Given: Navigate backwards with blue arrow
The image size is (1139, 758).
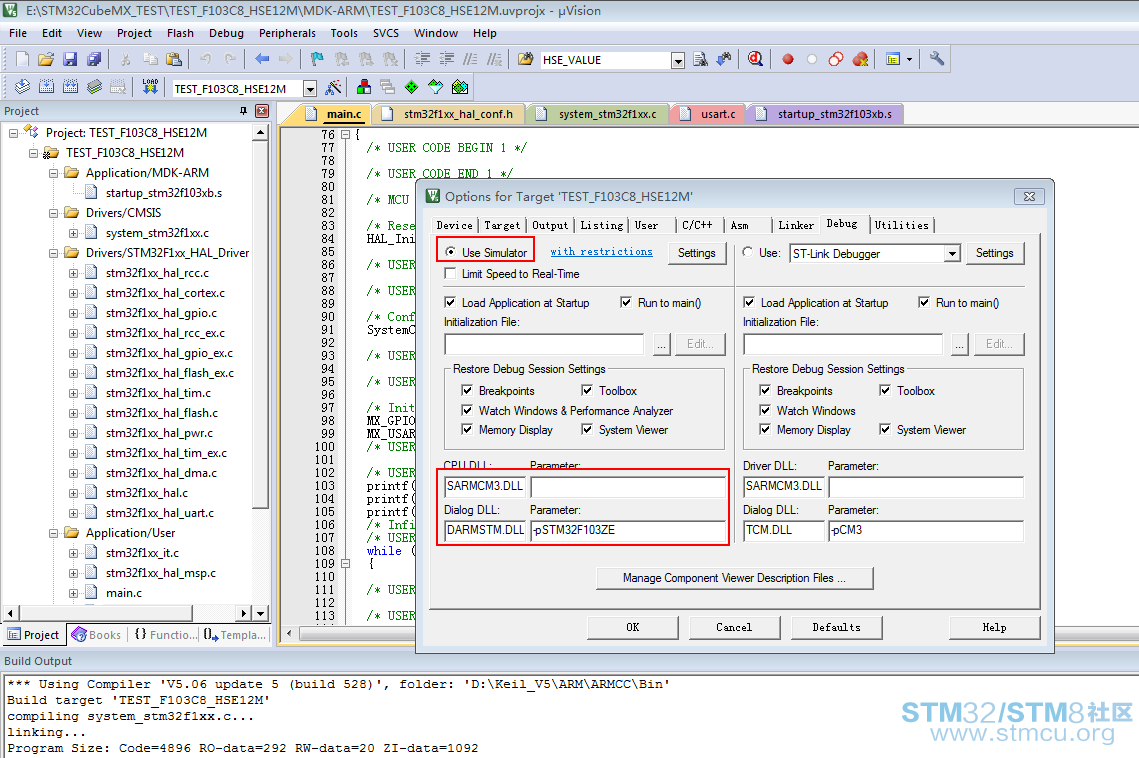Looking at the screenshot, I should (x=262, y=60).
